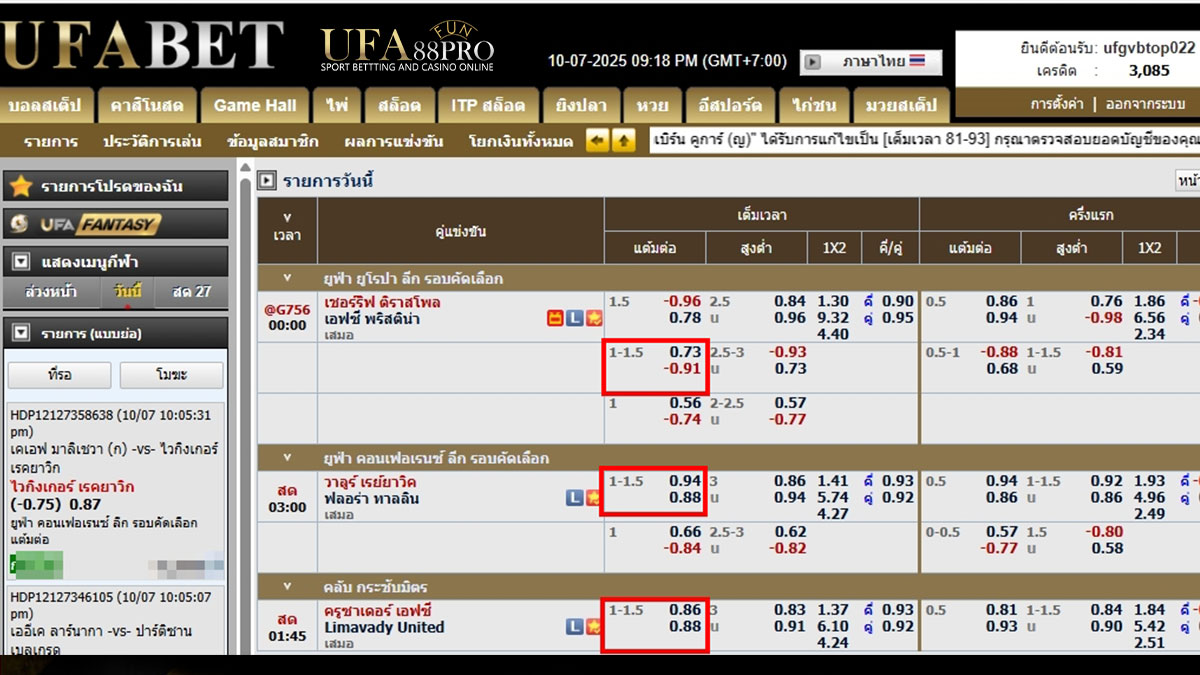Image resolution: width=1200 pixels, height=675 pixels.
Task: Select วันนี้ sports menu tab
Action: coord(127,292)
